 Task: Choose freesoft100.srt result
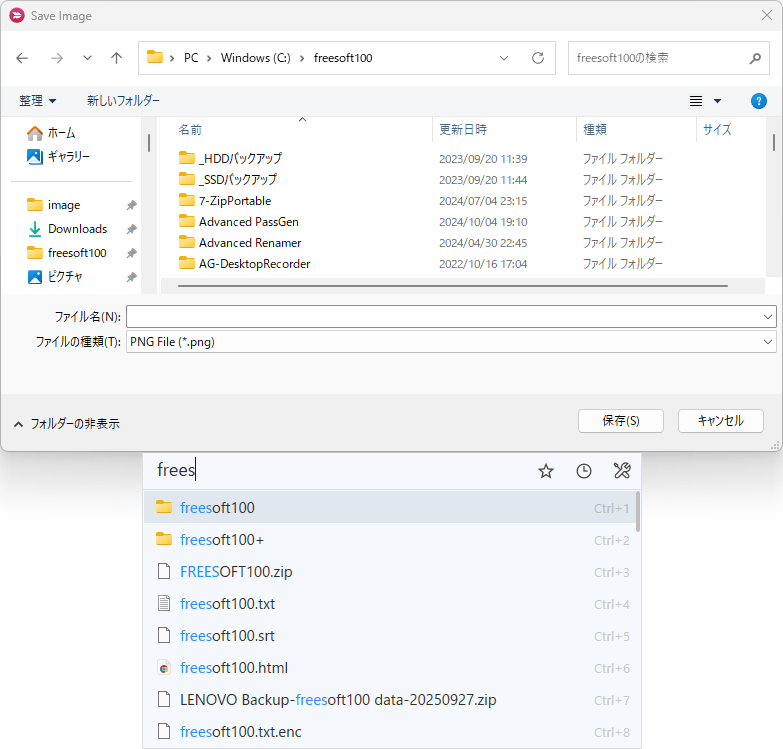[390, 635]
